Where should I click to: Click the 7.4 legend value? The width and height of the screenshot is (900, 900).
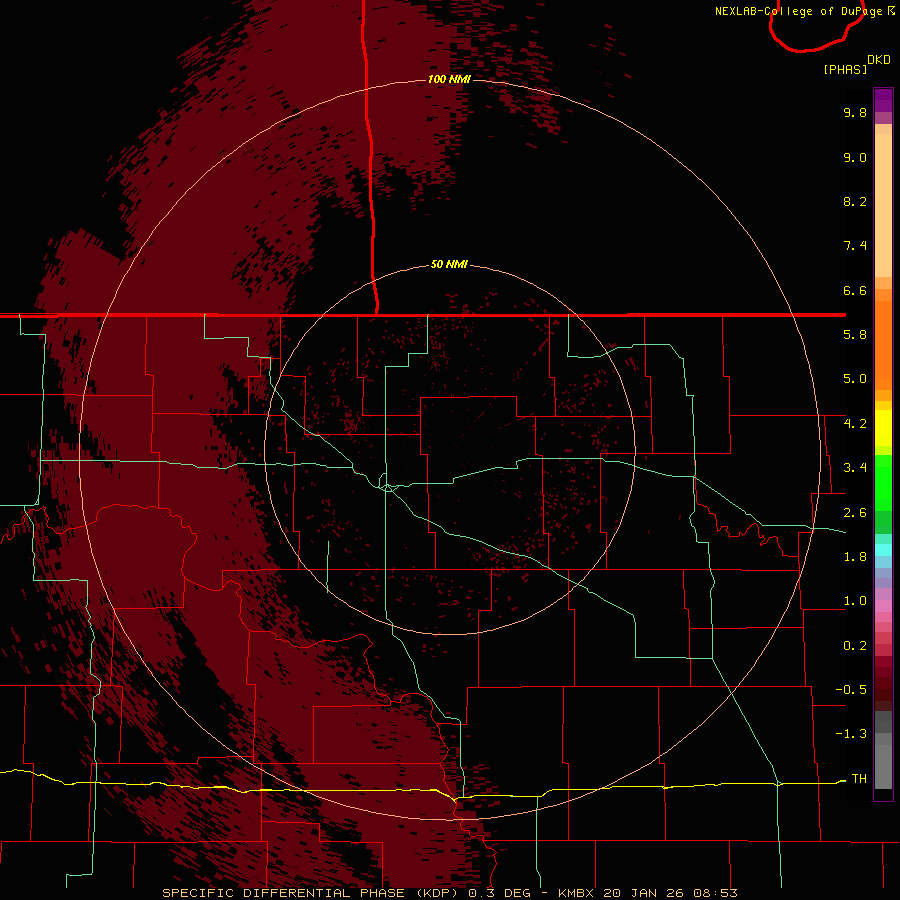tap(855, 246)
